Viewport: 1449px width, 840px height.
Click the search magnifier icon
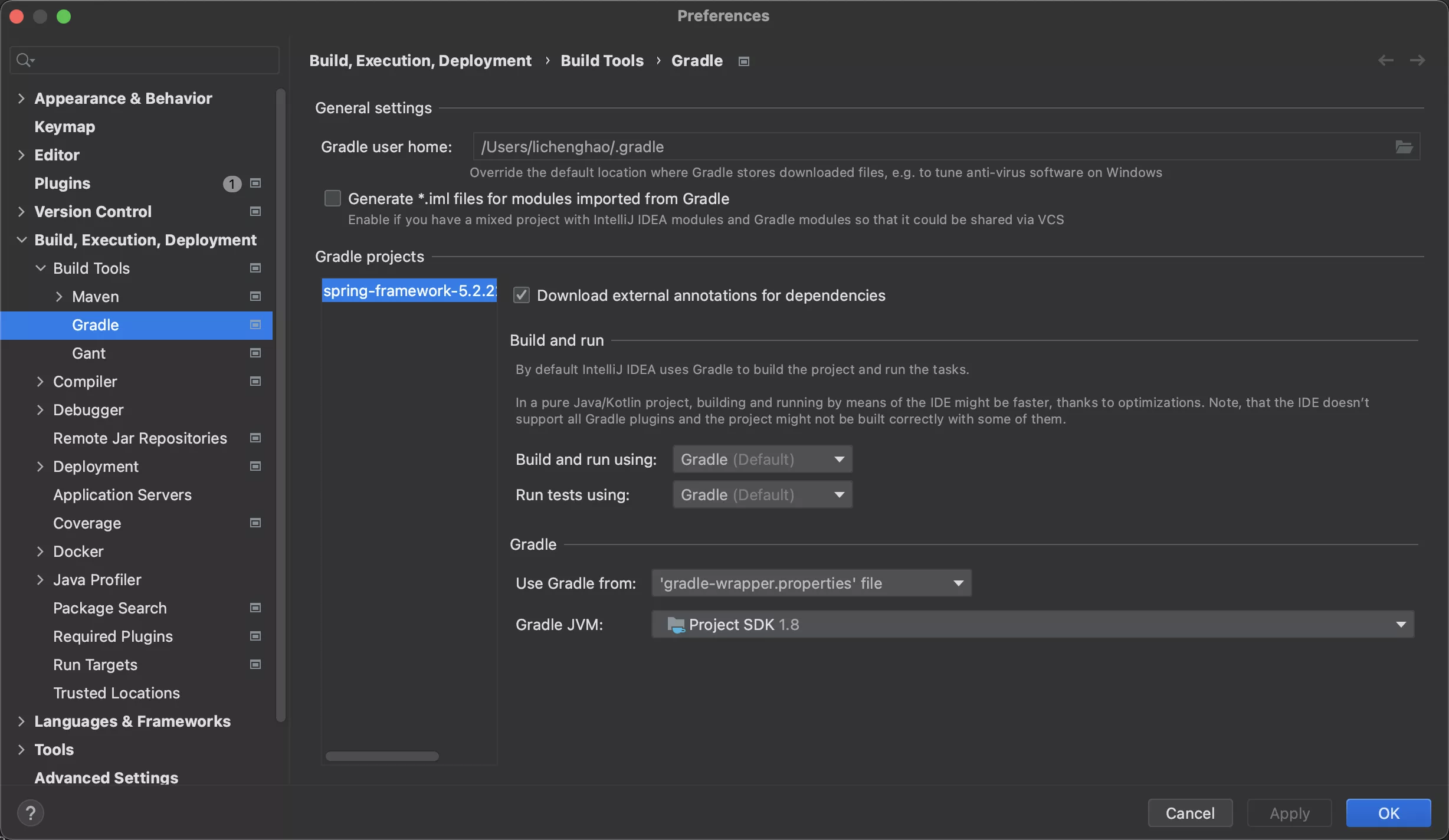point(24,60)
